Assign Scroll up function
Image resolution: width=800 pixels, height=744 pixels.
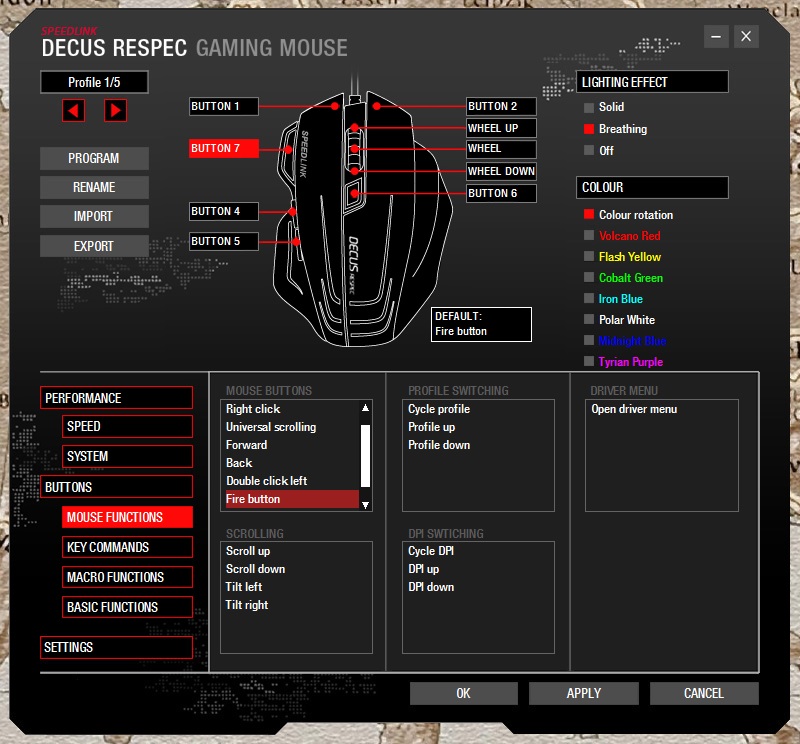248,551
